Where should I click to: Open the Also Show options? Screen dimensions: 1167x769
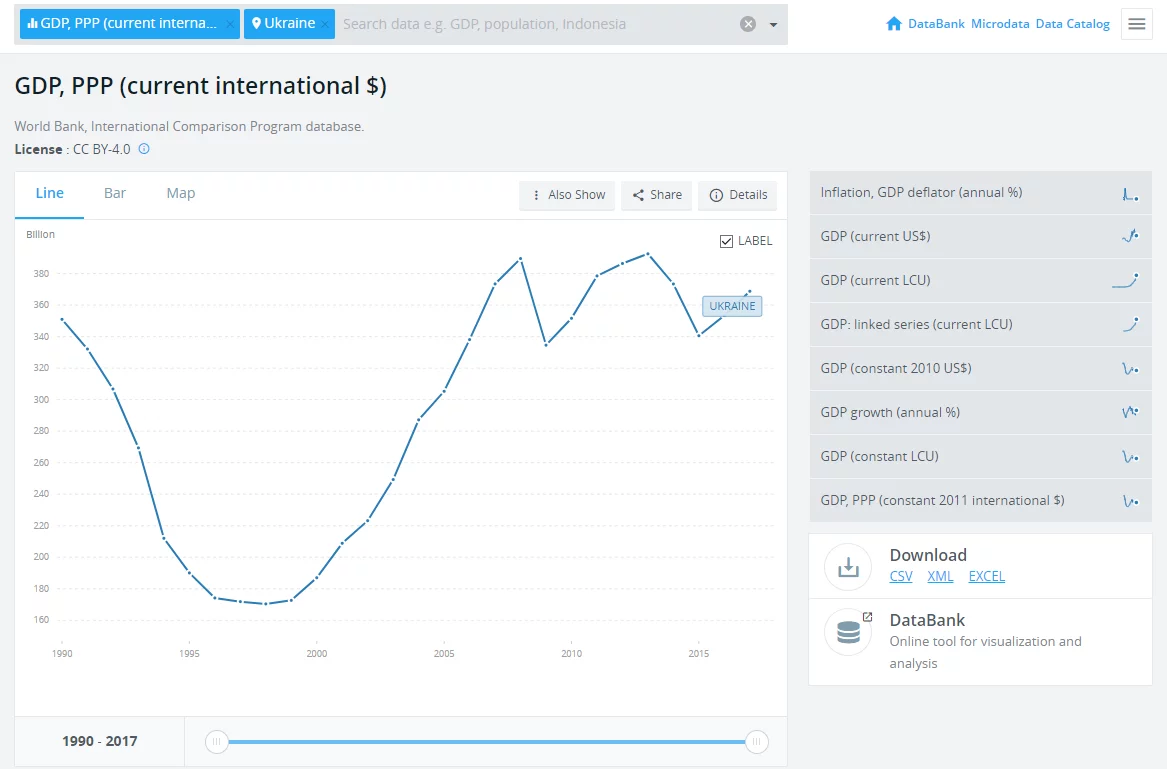point(568,195)
